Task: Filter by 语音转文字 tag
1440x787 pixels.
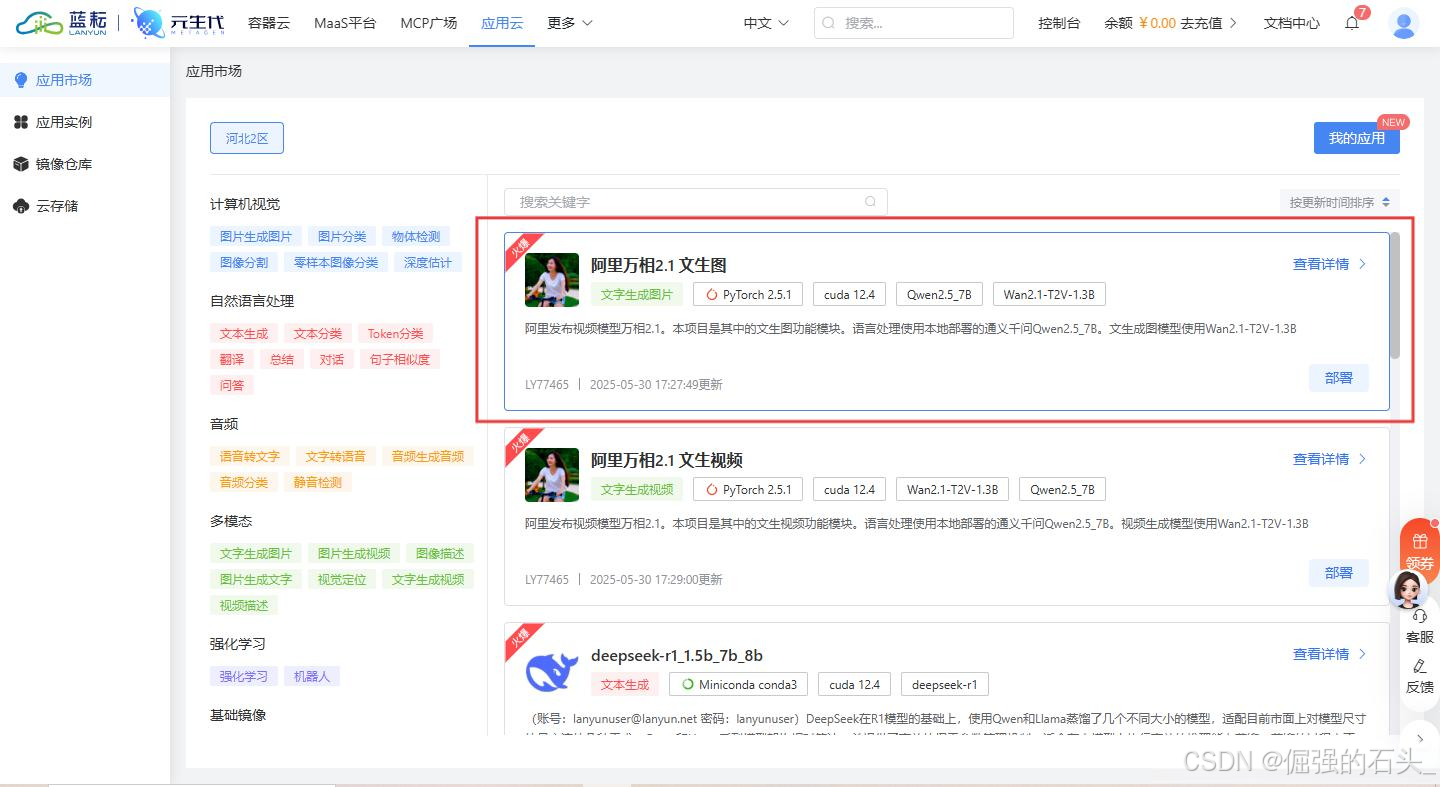Action: pyautogui.click(x=250, y=457)
